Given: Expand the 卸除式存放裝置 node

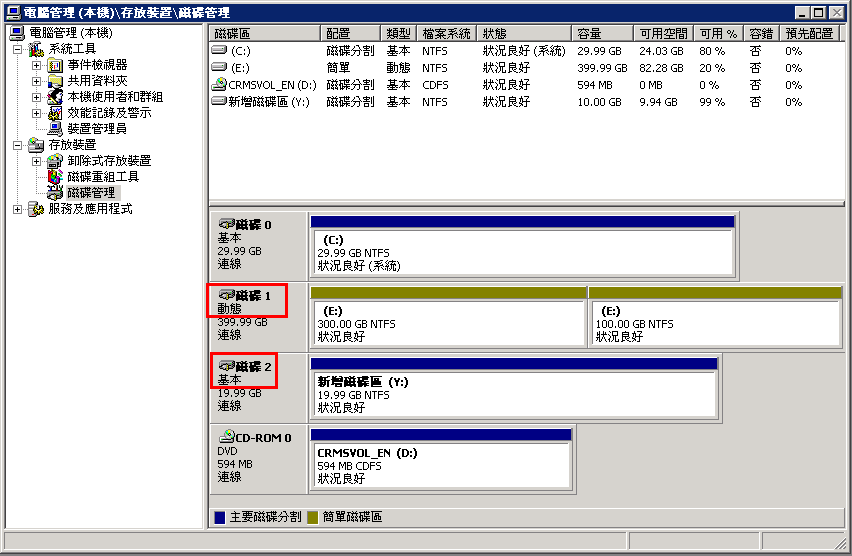Looking at the screenshot, I should pyautogui.click(x=36, y=161).
